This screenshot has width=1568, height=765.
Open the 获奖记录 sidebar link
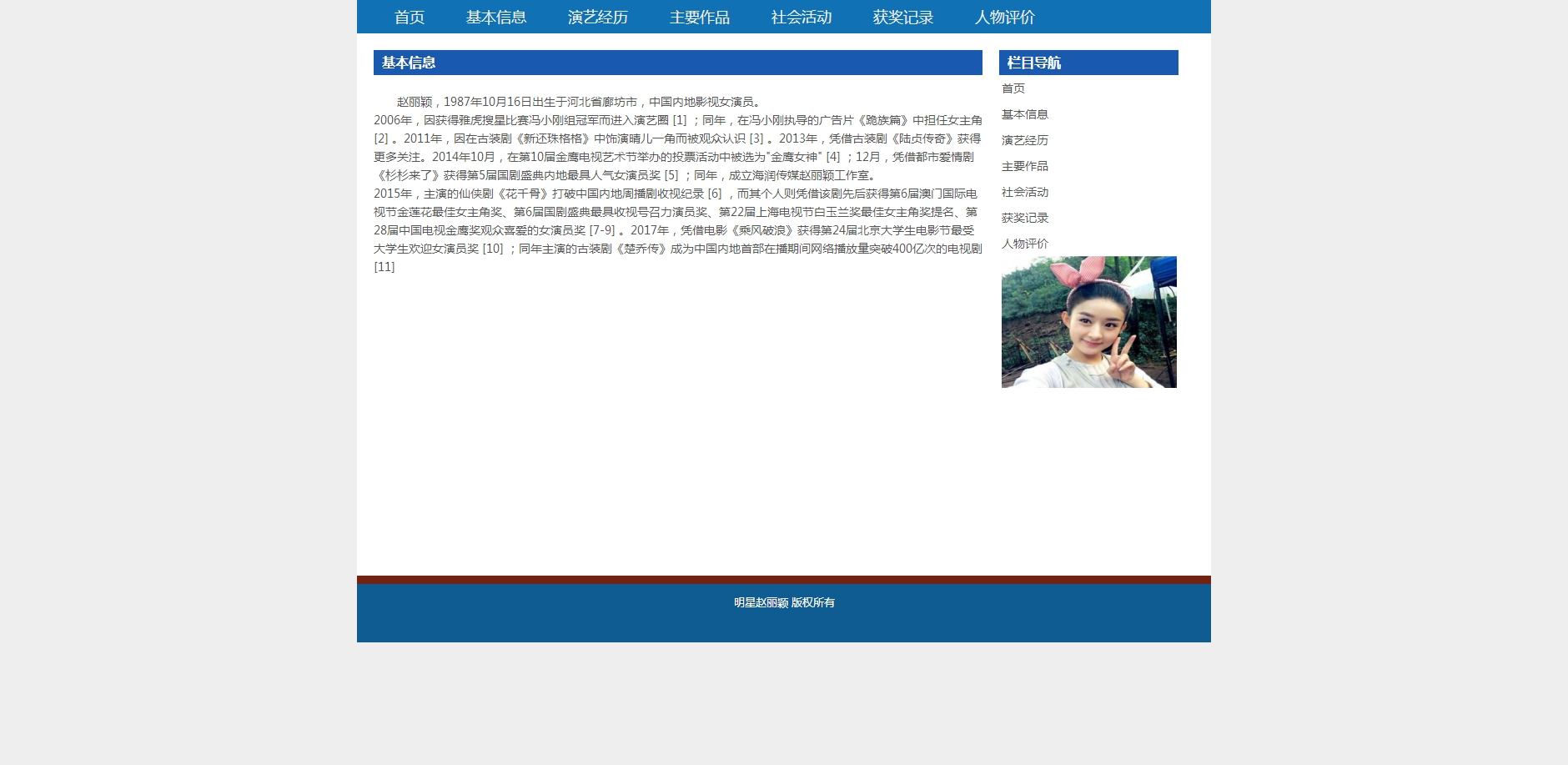tap(1024, 218)
